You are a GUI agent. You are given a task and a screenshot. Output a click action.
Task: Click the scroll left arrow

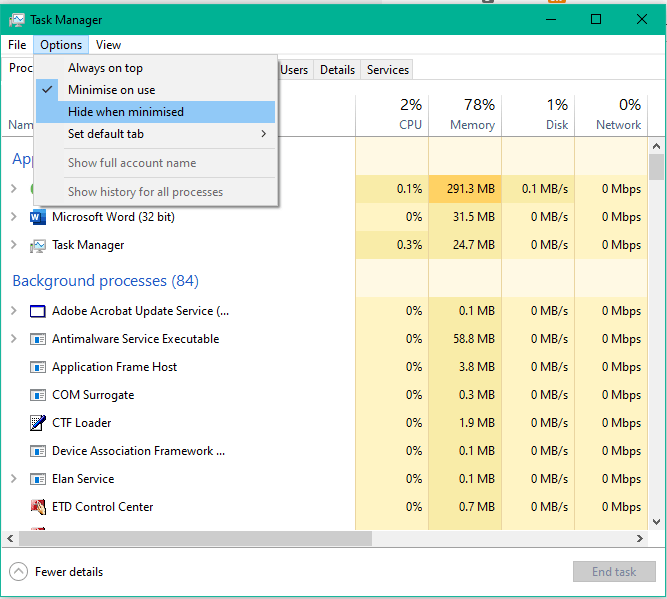pos(10,539)
